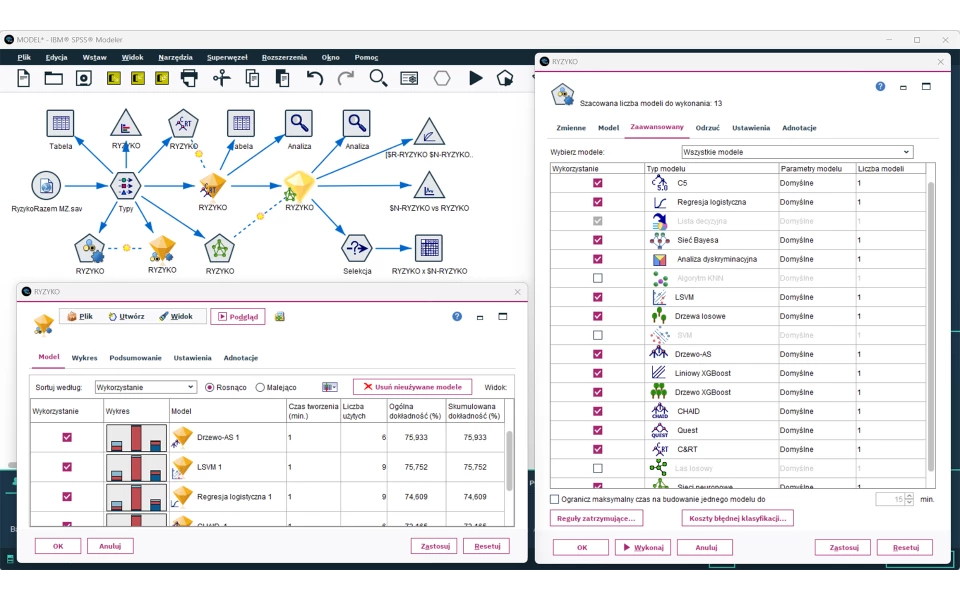The image size is (960, 600).
Task: Click the scissors cut icon
Action: click(221, 78)
